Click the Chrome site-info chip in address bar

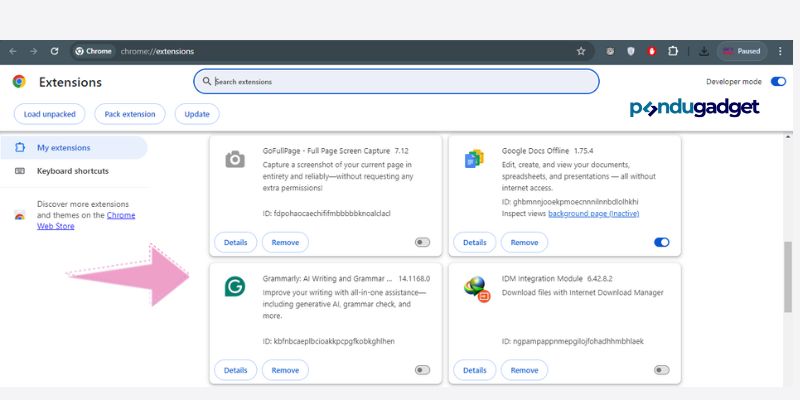click(x=94, y=52)
